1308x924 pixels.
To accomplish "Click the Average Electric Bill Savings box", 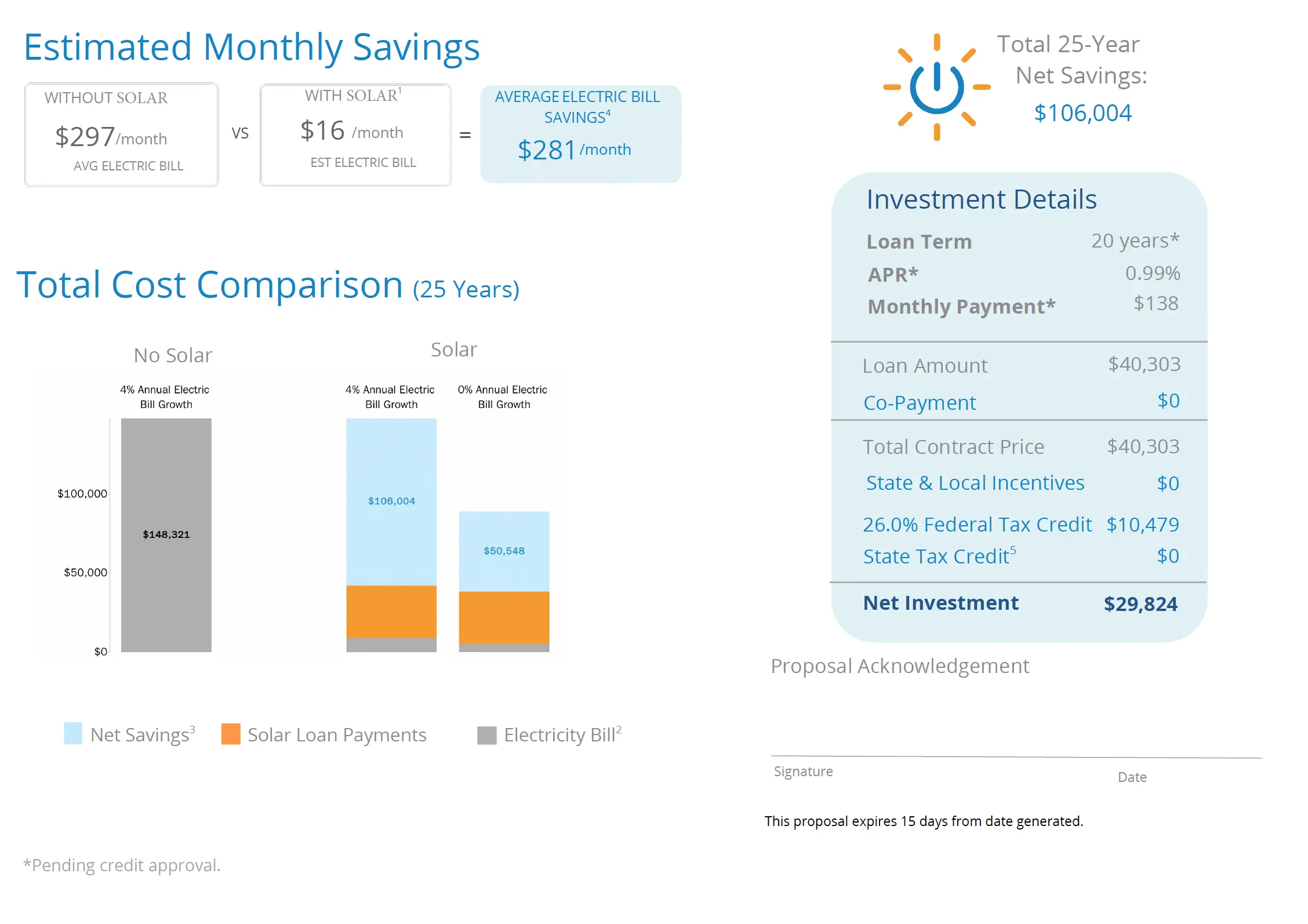I will coord(580,134).
